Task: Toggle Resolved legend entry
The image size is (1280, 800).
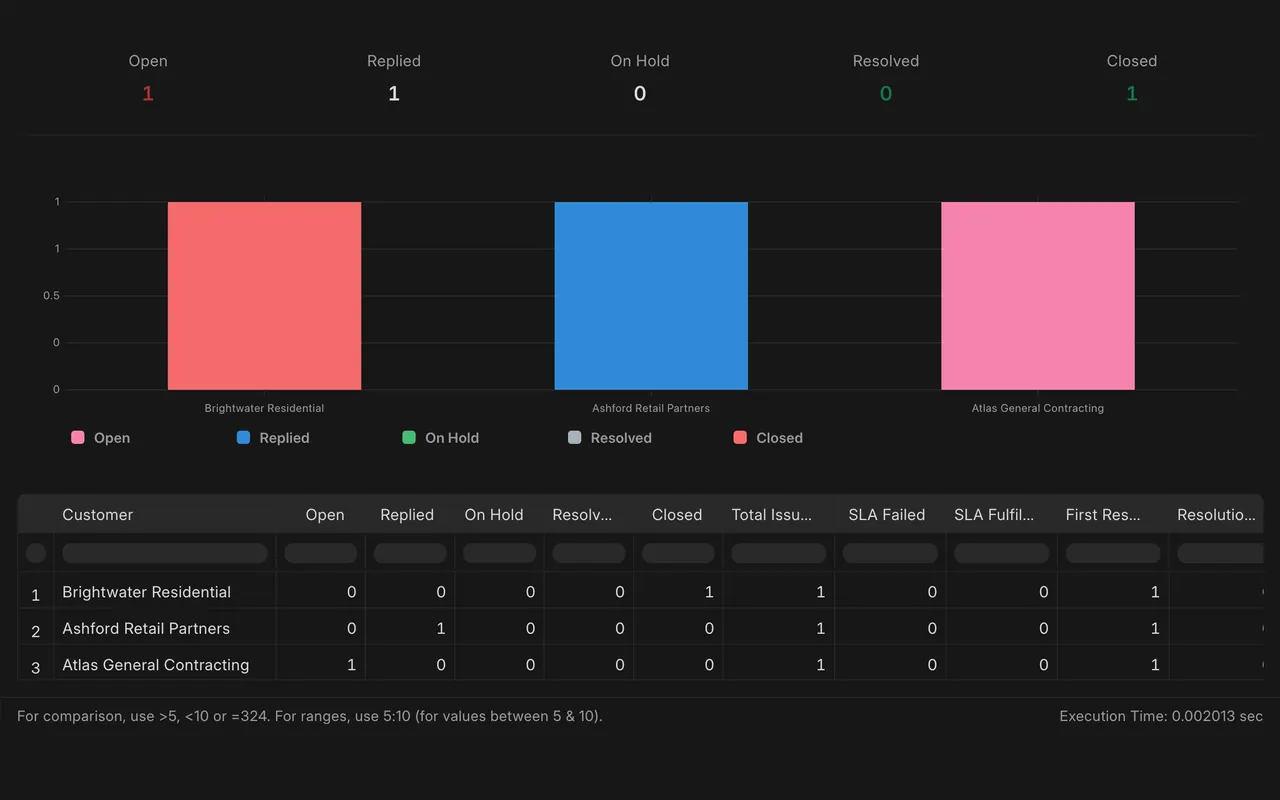Action: (609, 438)
